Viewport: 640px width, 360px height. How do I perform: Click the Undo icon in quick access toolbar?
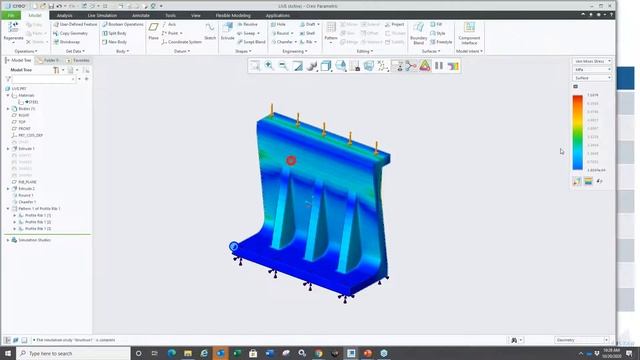(x=60, y=6)
